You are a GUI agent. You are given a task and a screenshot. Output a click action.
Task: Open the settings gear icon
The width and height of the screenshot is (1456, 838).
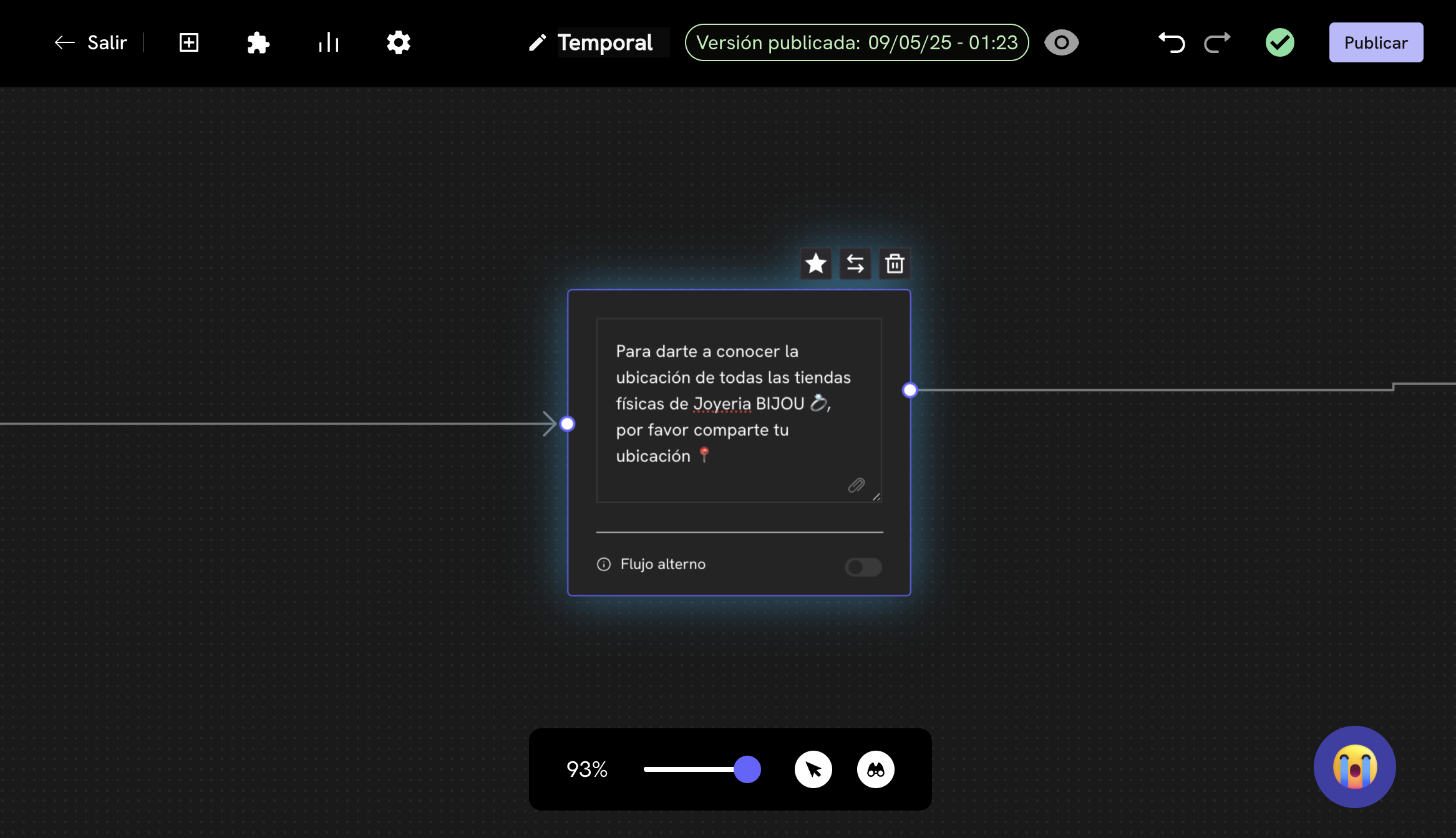pos(398,42)
